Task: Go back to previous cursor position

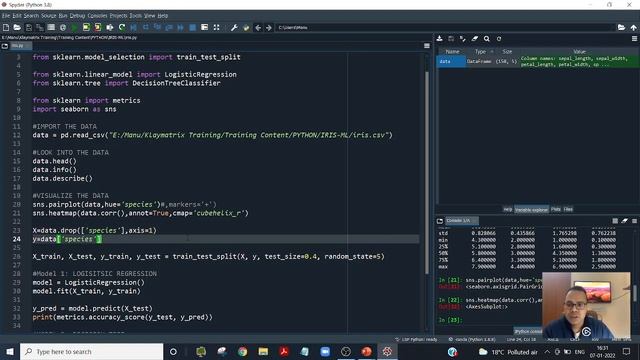Action: click(258, 27)
